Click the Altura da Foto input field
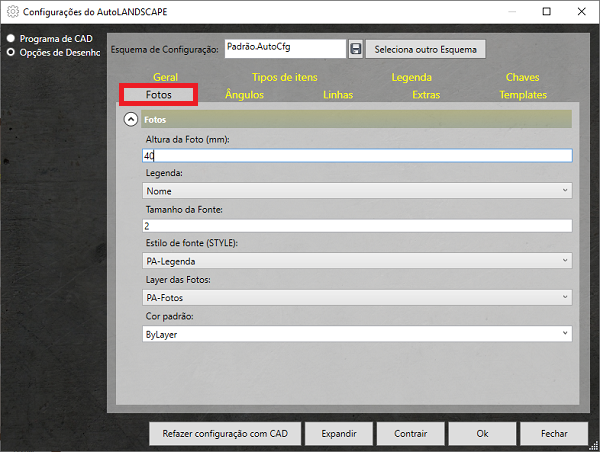 click(x=357, y=156)
